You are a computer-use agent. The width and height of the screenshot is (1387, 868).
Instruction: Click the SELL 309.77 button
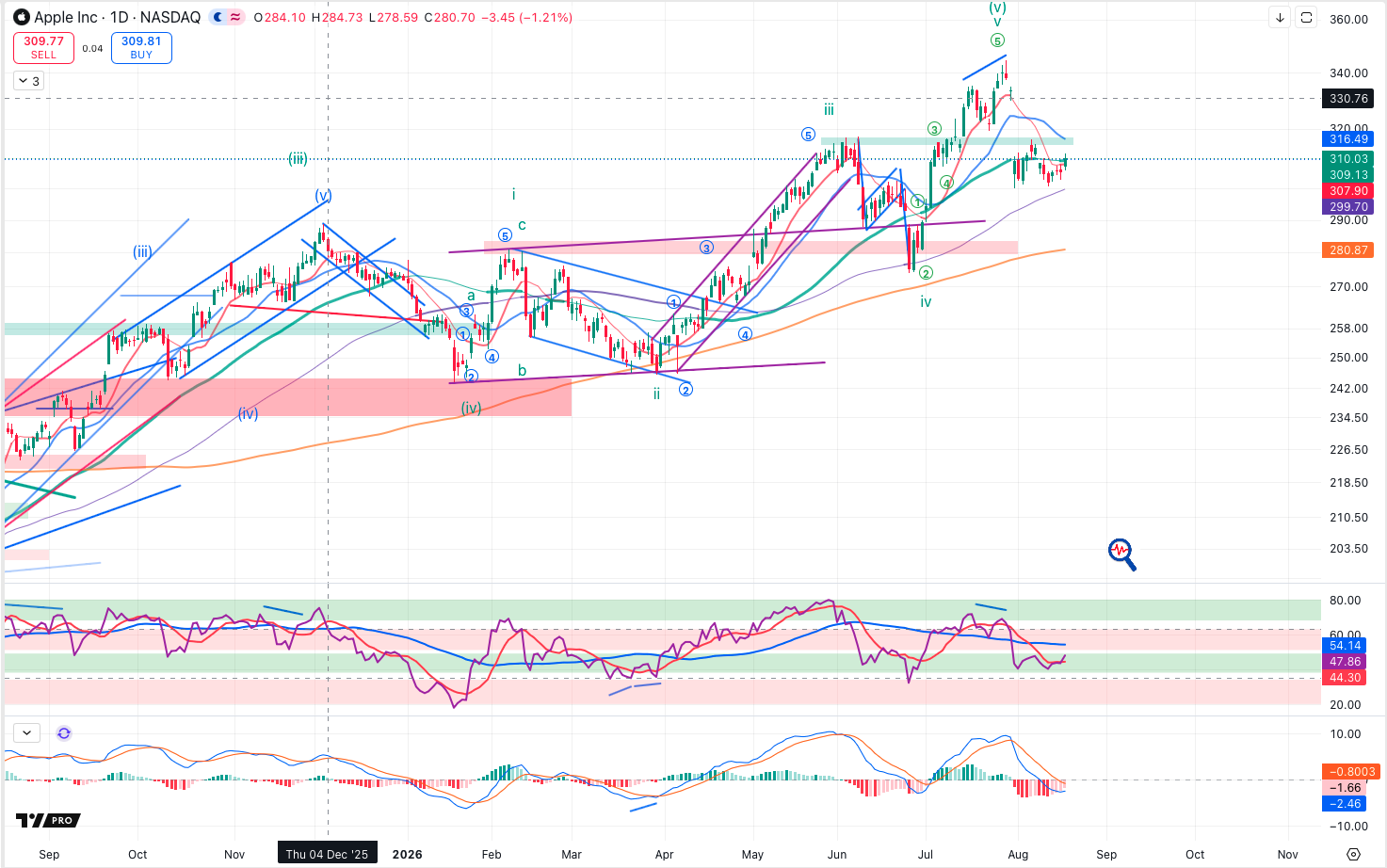[x=44, y=48]
